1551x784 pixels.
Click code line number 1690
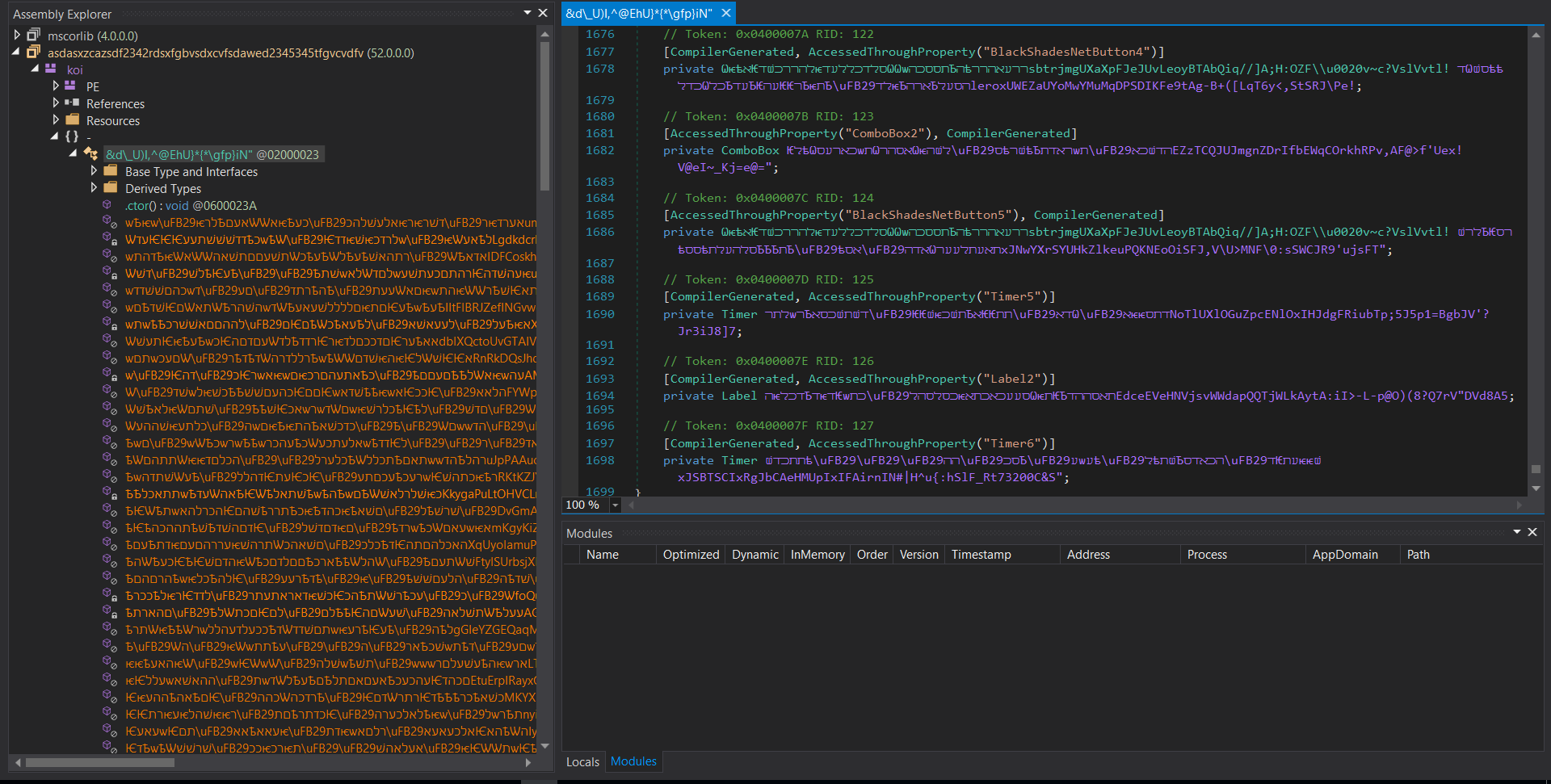(599, 314)
